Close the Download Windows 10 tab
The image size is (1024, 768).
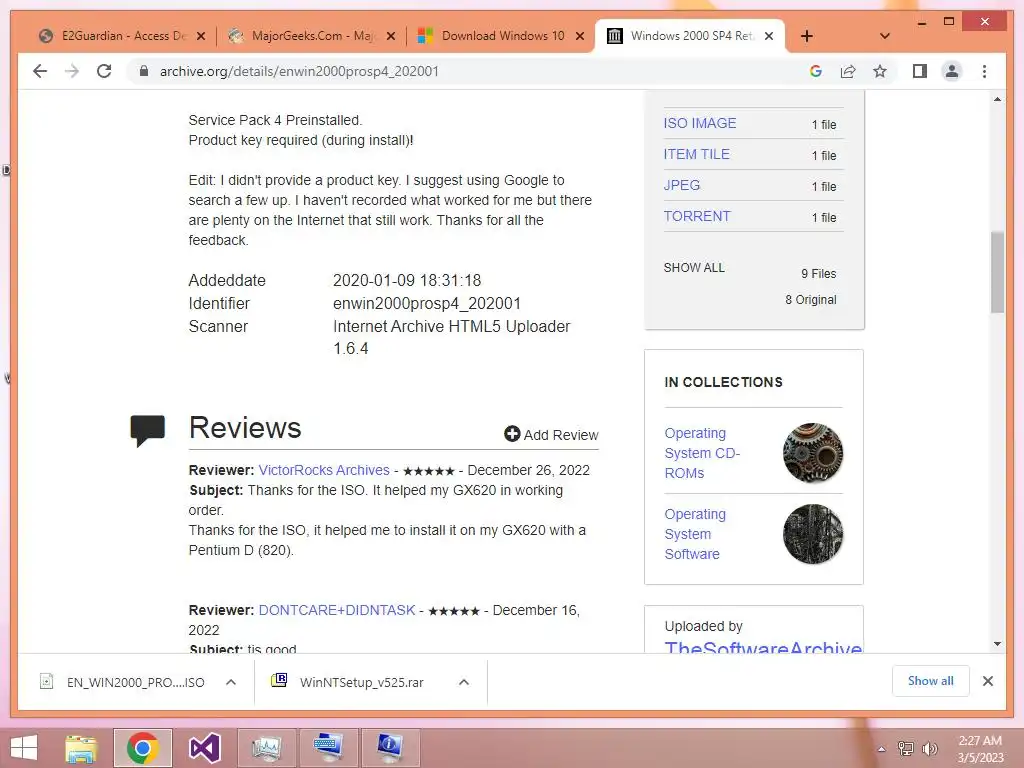click(x=579, y=36)
